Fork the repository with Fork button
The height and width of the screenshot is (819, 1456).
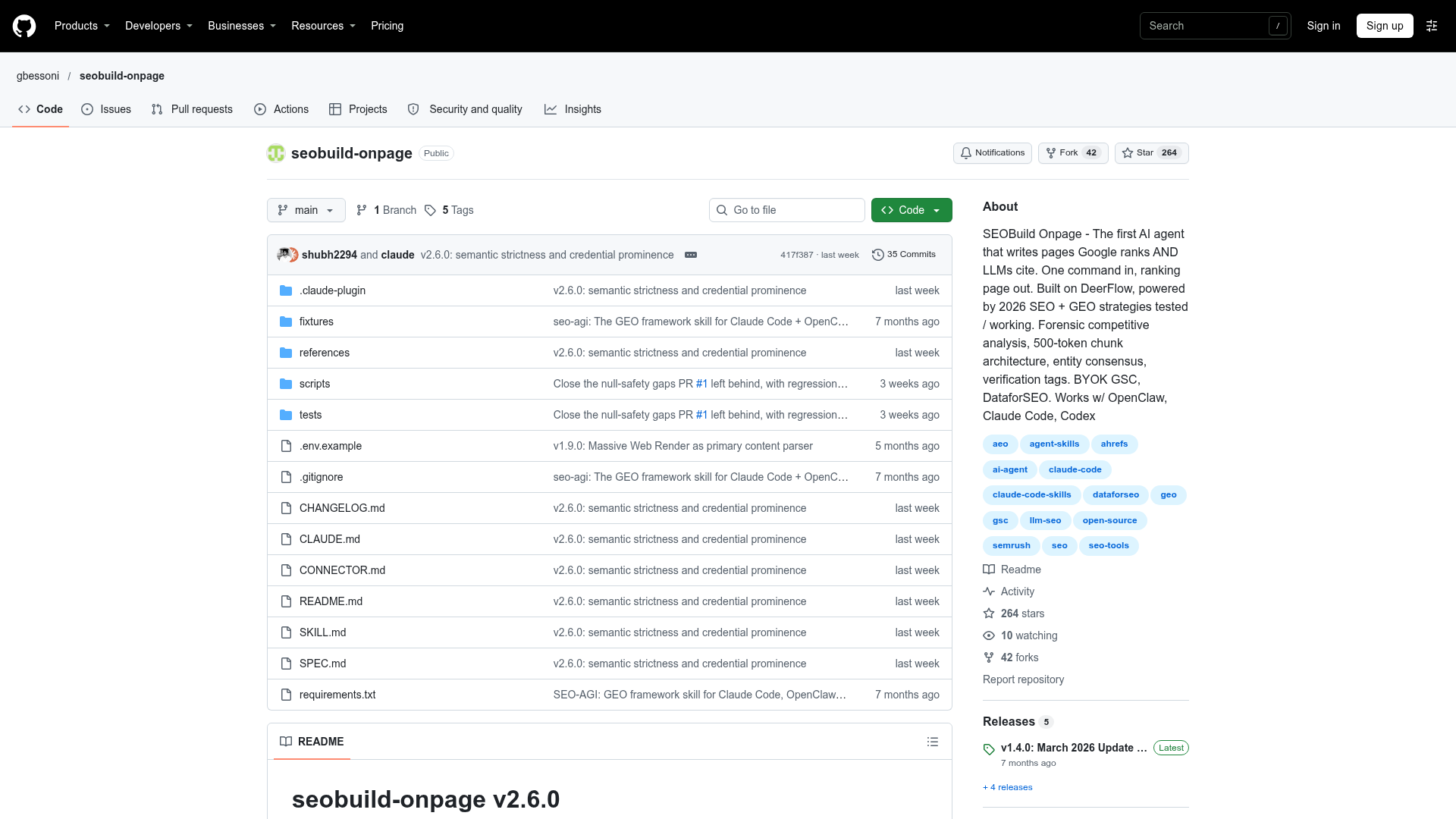tap(1073, 153)
